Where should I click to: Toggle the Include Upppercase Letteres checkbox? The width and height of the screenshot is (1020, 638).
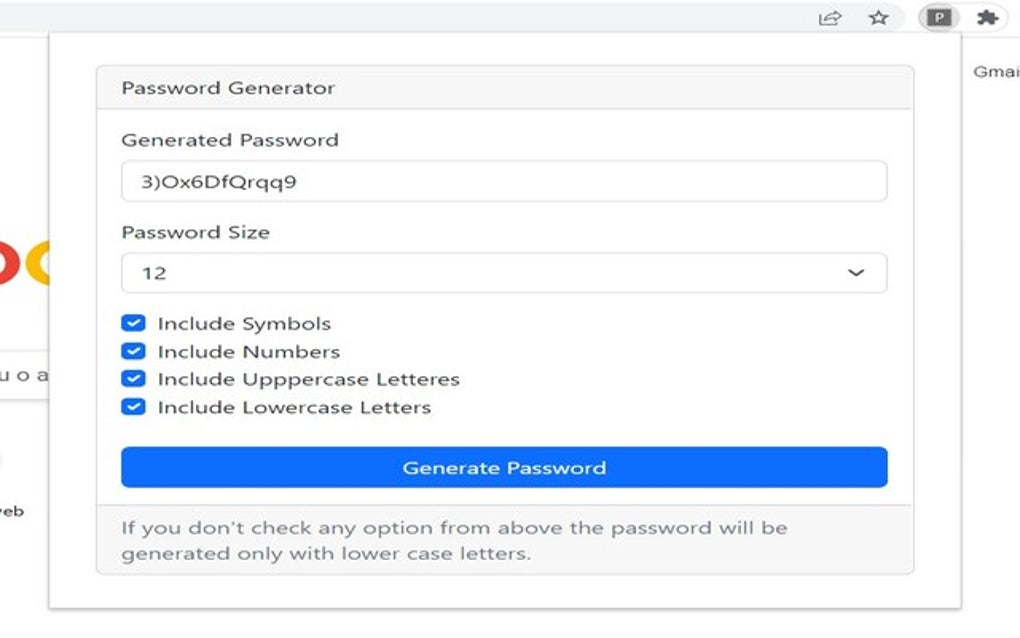132,379
